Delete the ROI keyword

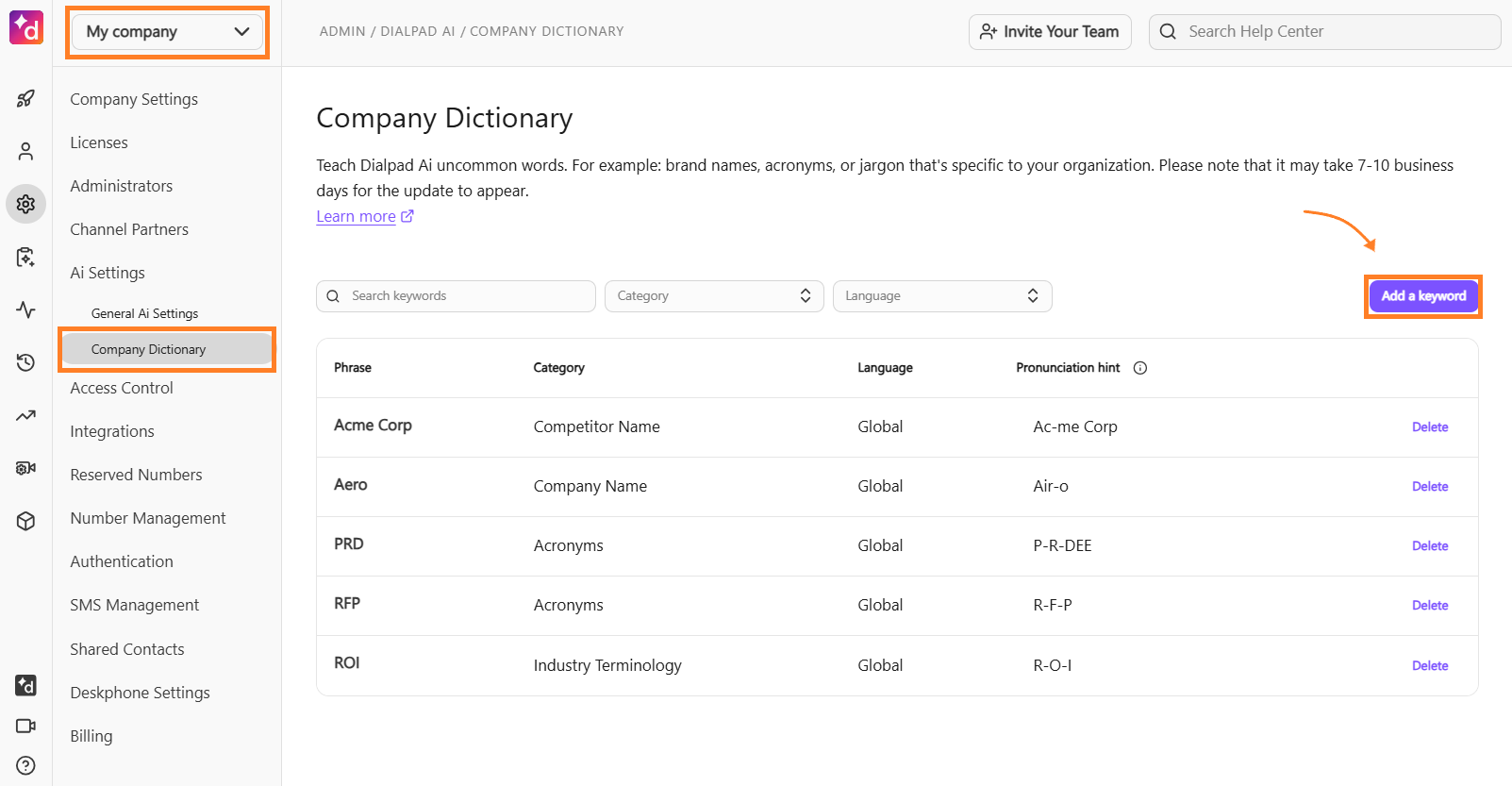(x=1430, y=666)
